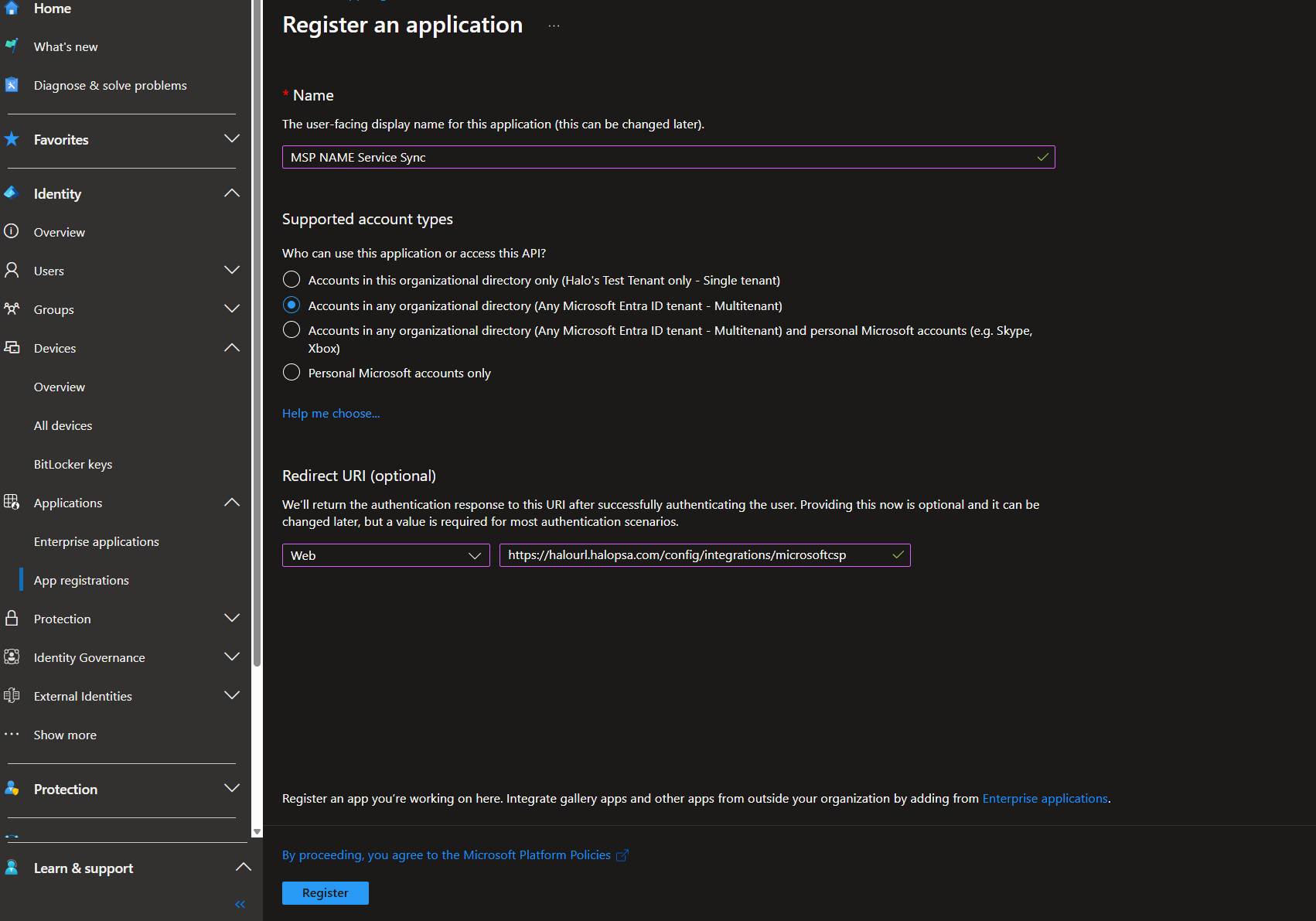
Task: Click the Help me choose link
Action: [x=331, y=413]
